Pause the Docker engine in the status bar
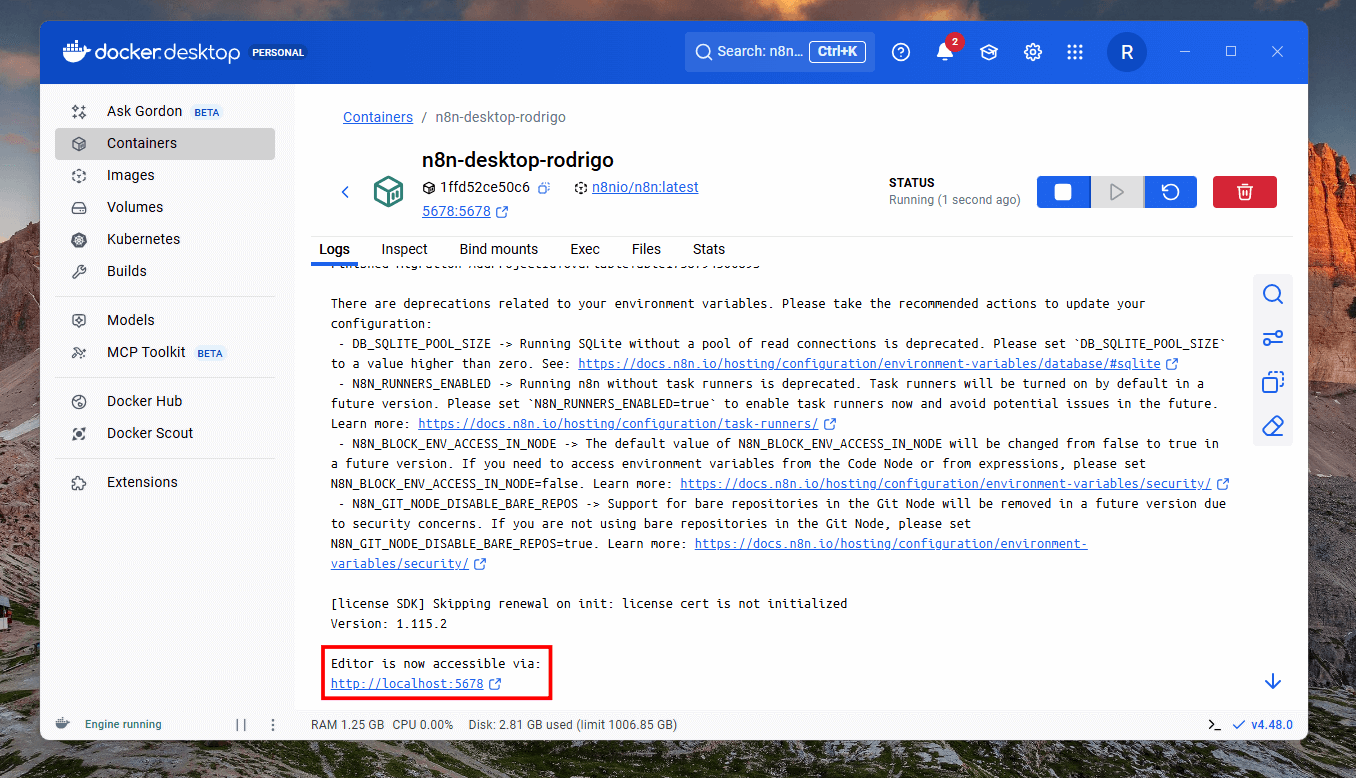Viewport: 1356px width, 778px height. [241, 725]
